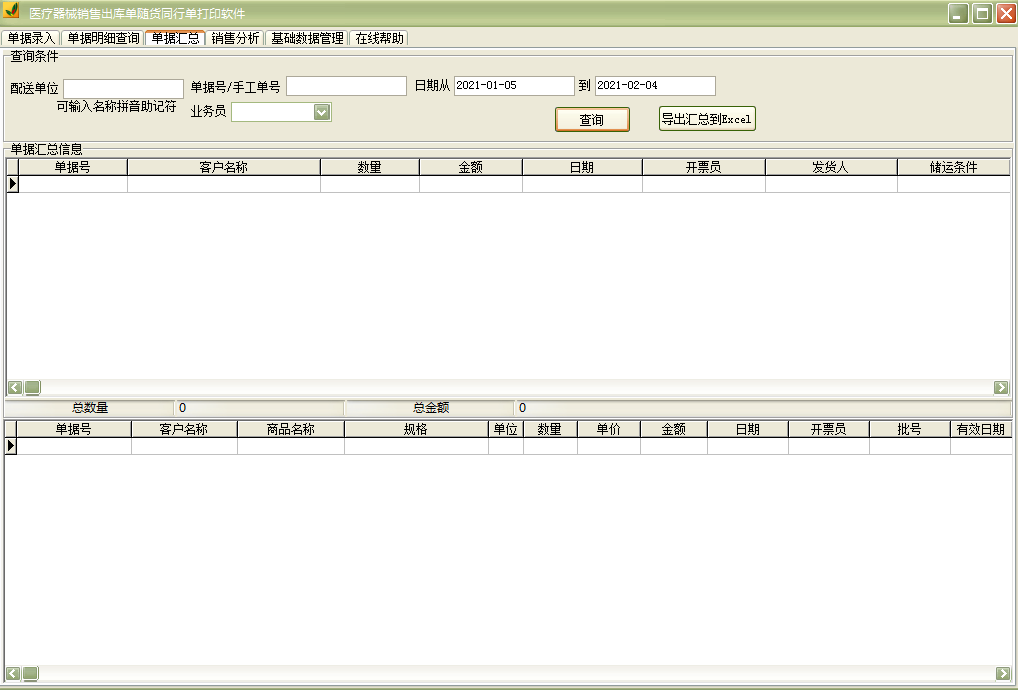Click the detail table horizontal scrollbar thumb
Viewport: 1018px width, 690px height.
[31, 673]
